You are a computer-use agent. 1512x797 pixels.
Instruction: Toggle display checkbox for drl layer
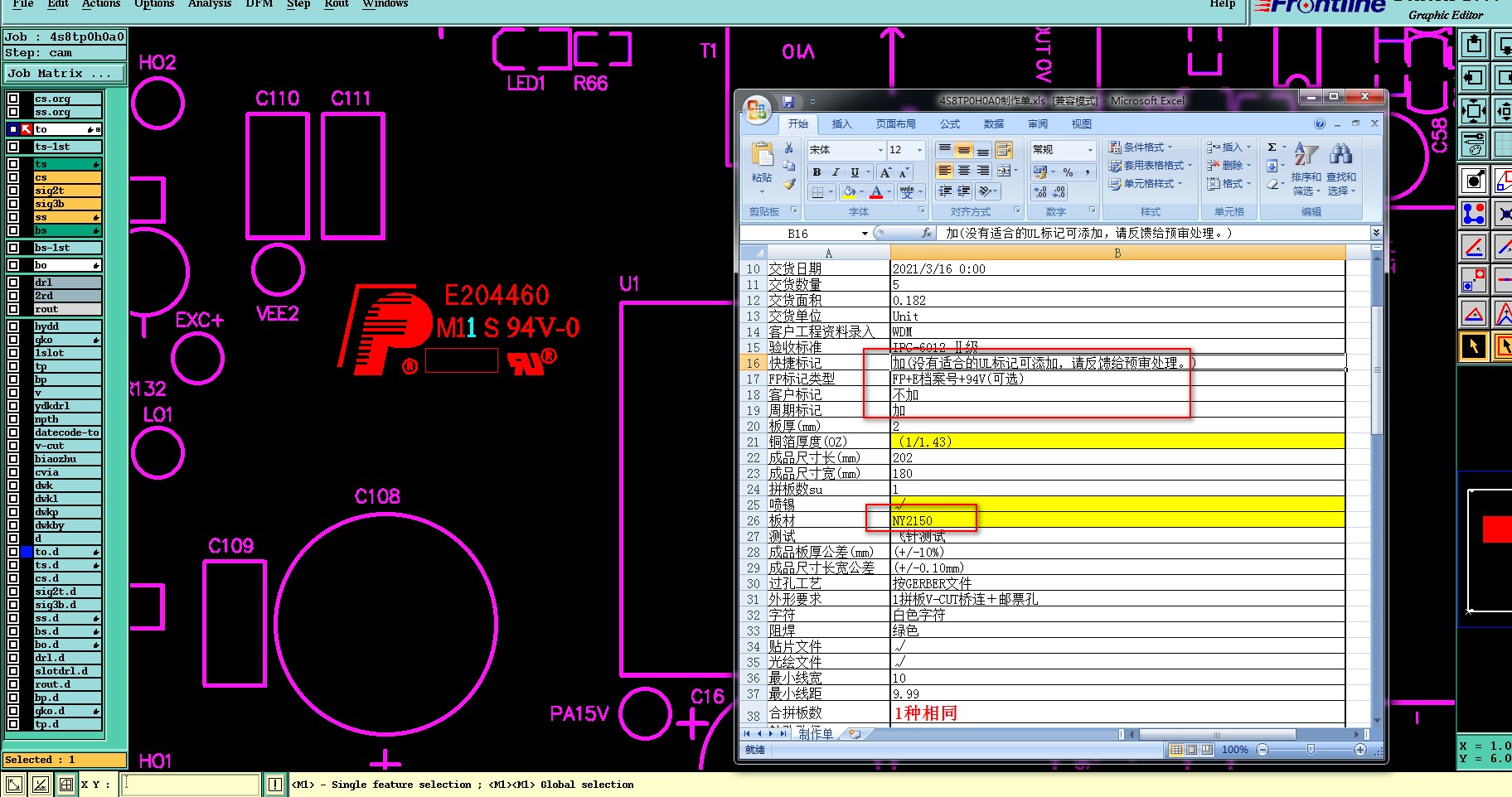13,283
